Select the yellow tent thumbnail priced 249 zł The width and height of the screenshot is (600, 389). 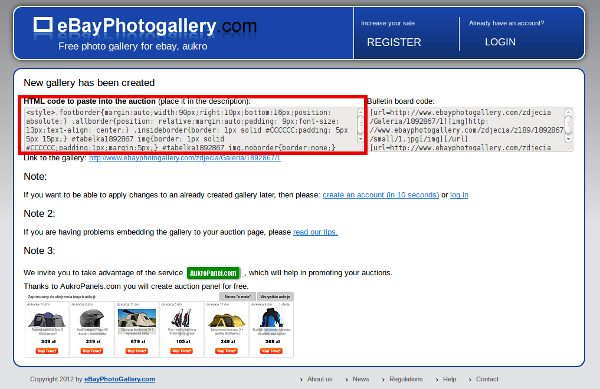tap(227, 320)
